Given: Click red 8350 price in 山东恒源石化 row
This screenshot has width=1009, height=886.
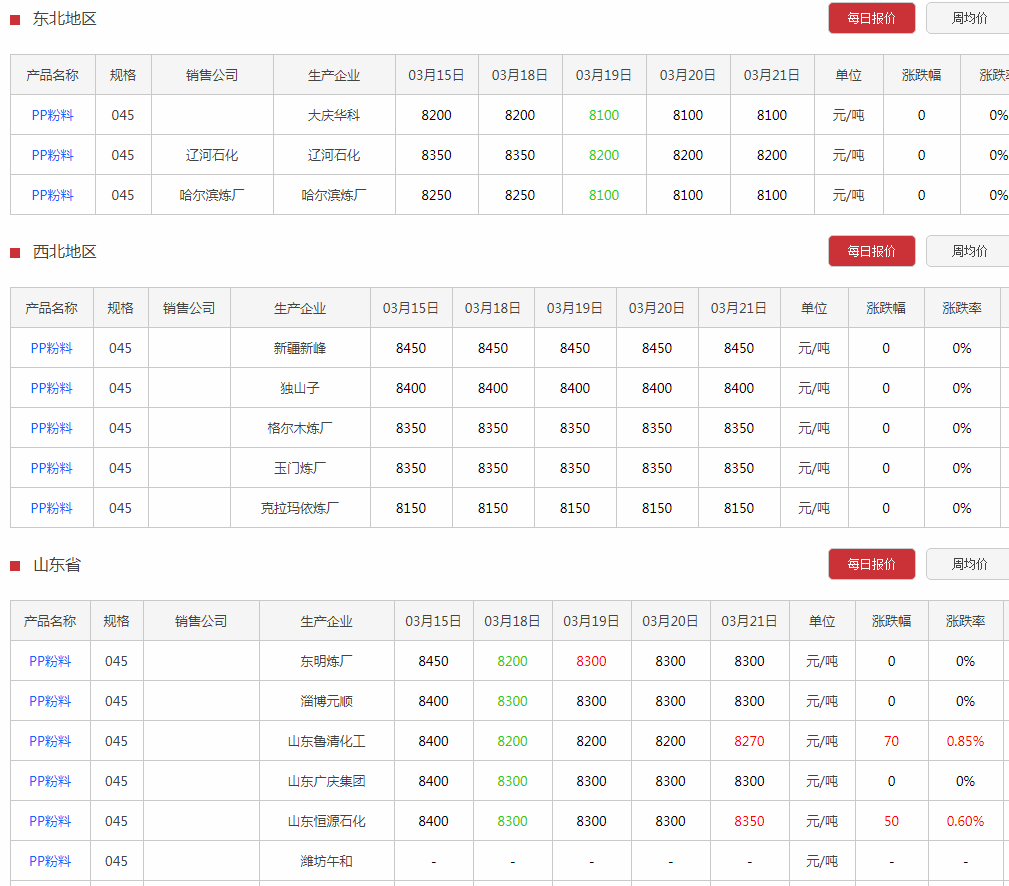Looking at the screenshot, I should tap(749, 821).
